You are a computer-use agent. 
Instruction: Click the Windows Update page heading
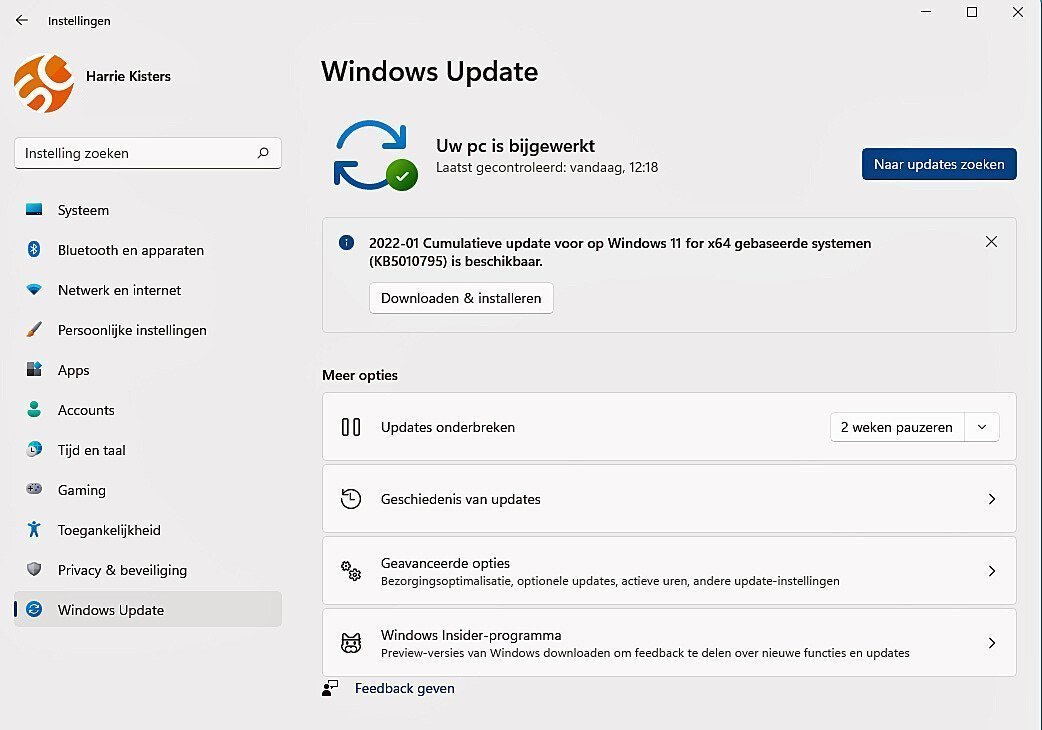(x=429, y=72)
